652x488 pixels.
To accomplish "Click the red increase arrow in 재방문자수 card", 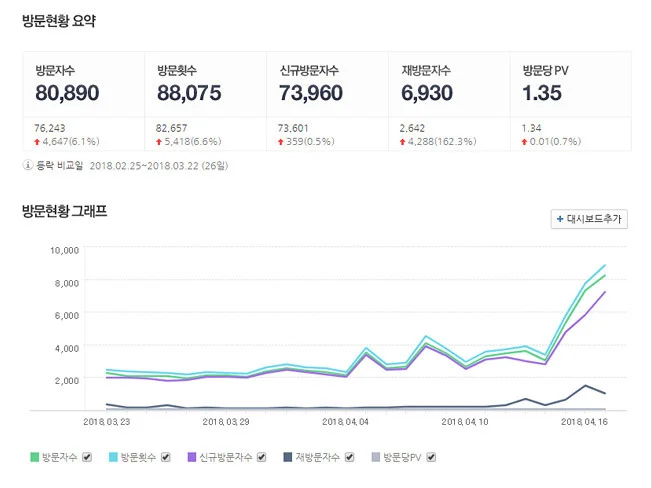I will pos(404,142).
